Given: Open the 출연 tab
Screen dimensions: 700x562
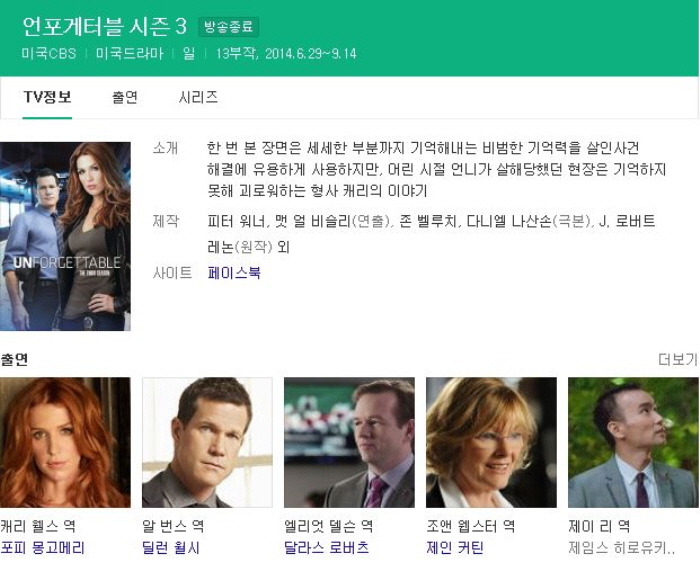Looking at the screenshot, I should [125, 97].
